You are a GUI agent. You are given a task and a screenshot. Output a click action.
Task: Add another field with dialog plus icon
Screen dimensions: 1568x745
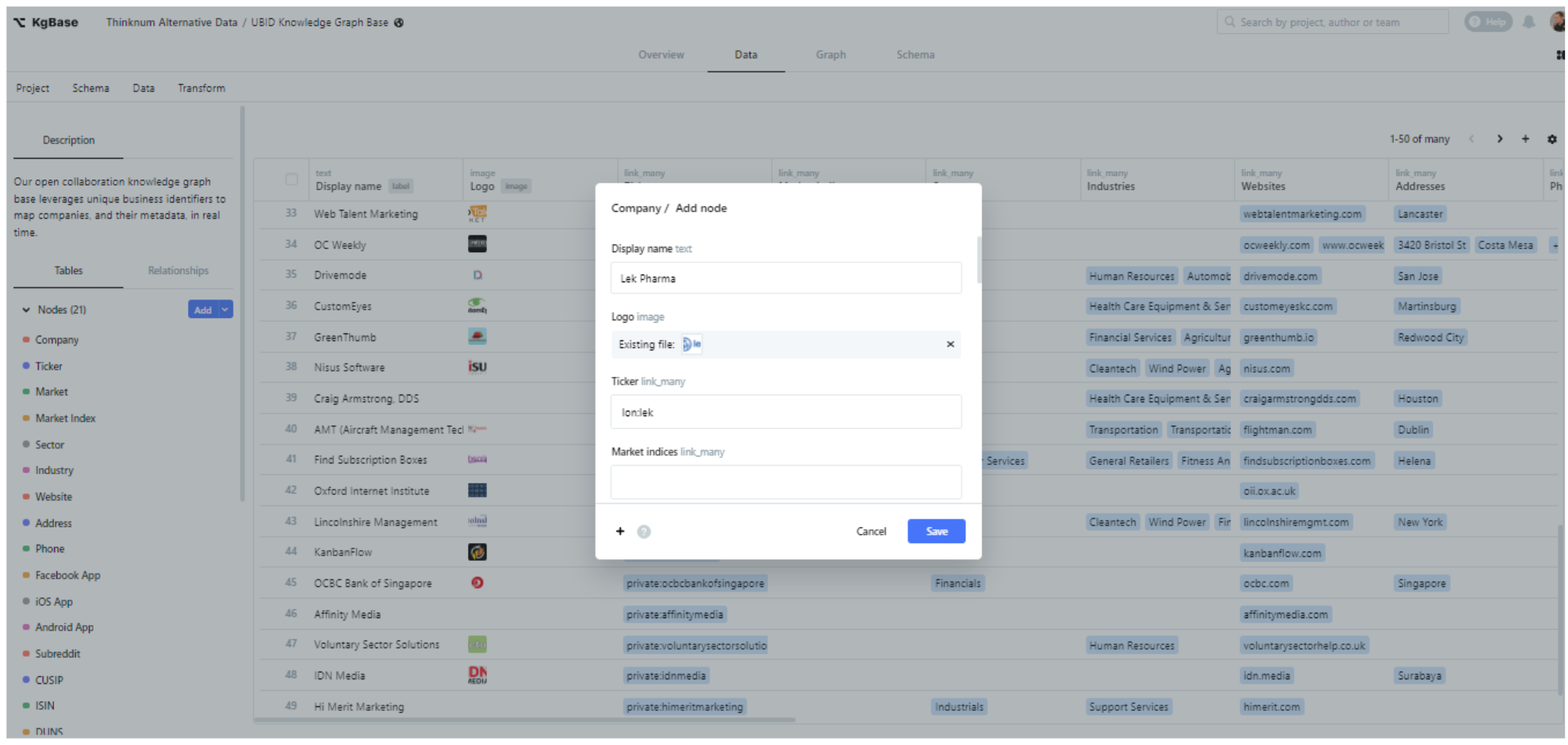pyautogui.click(x=620, y=531)
